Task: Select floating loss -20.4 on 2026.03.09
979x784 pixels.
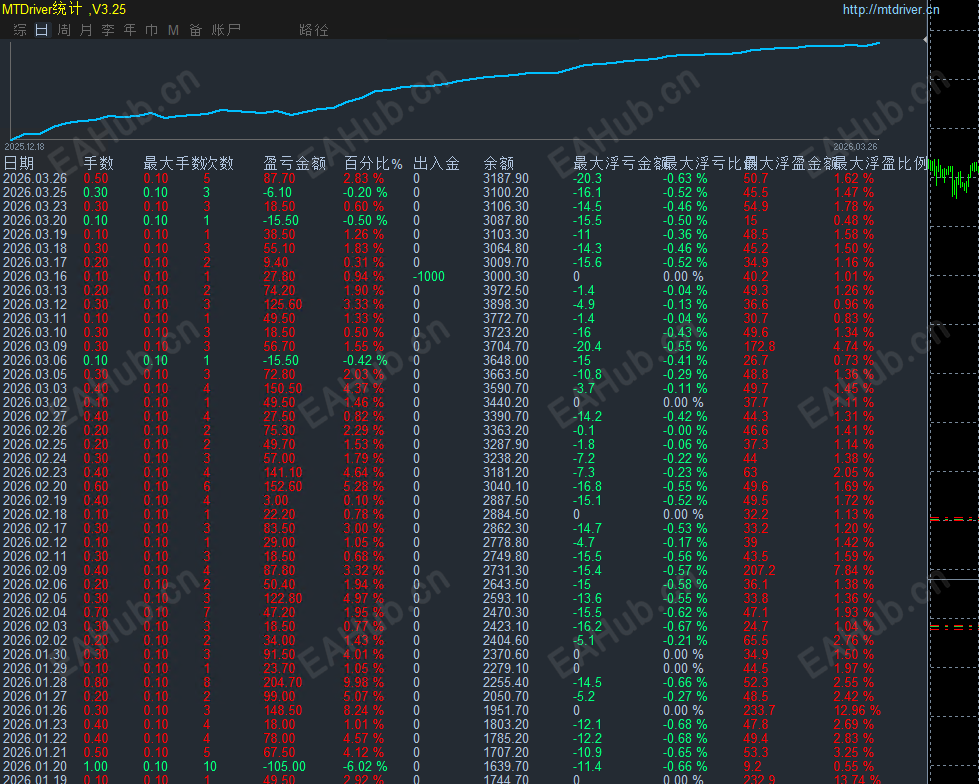Action: point(588,346)
